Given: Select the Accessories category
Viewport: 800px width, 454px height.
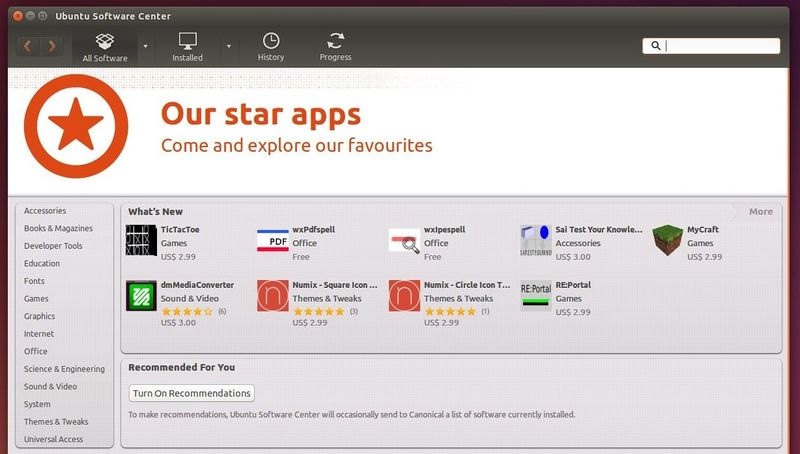Looking at the screenshot, I should click(x=45, y=211).
